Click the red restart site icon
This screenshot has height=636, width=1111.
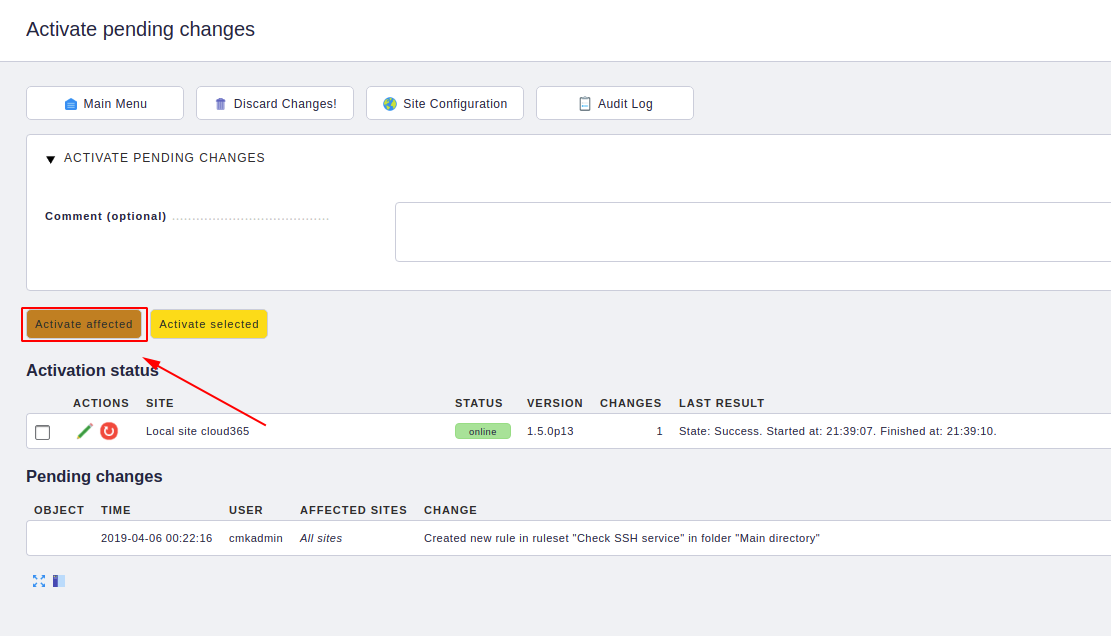point(109,431)
